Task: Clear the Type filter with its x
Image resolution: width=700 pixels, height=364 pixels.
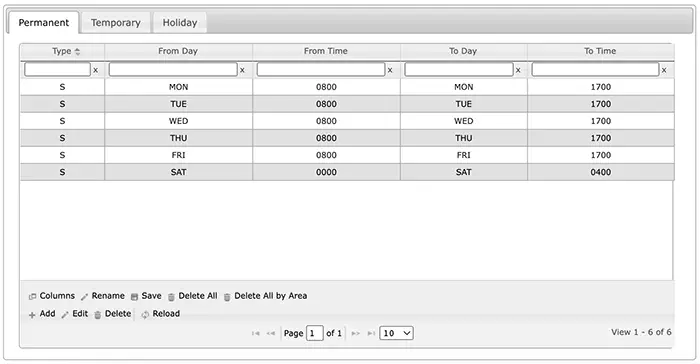Action: tap(96, 70)
